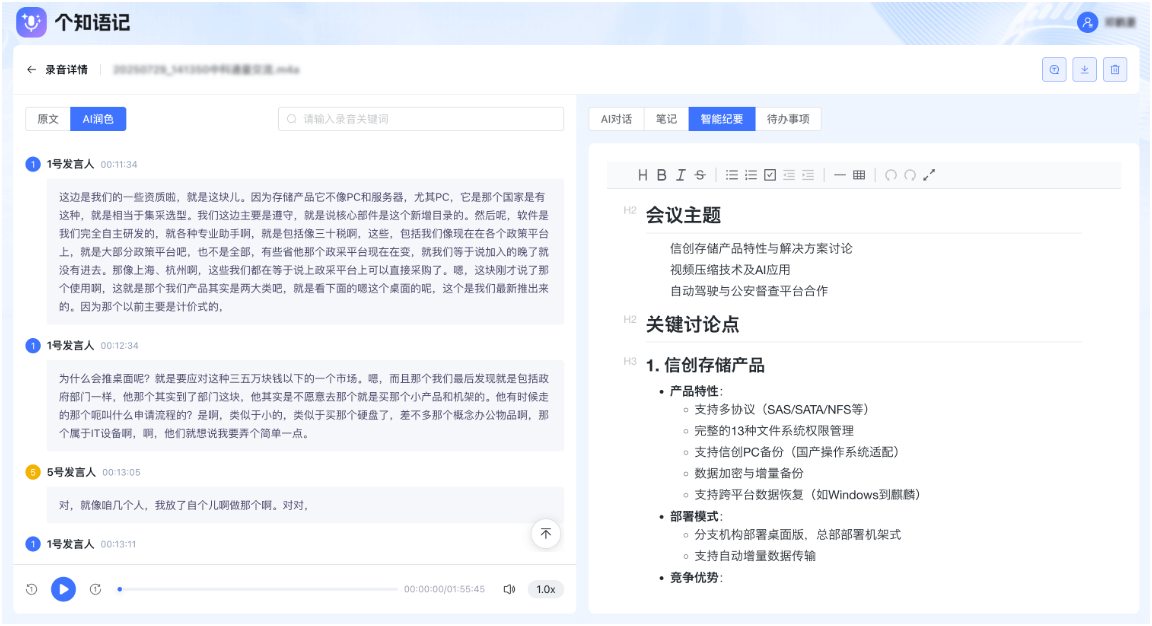Delete the recording using the trash icon
This screenshot has width=1152, height=626.
pos(1116,69)
